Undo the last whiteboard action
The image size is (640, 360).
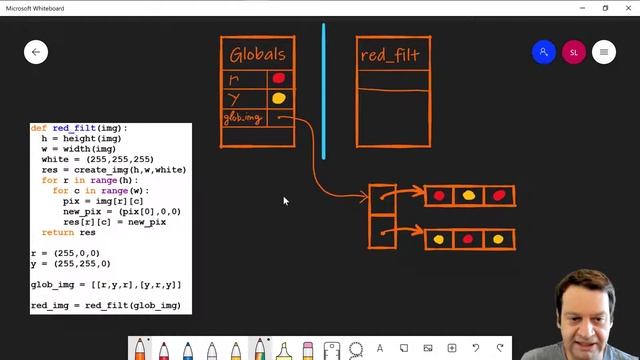click(x=476, y=348)
